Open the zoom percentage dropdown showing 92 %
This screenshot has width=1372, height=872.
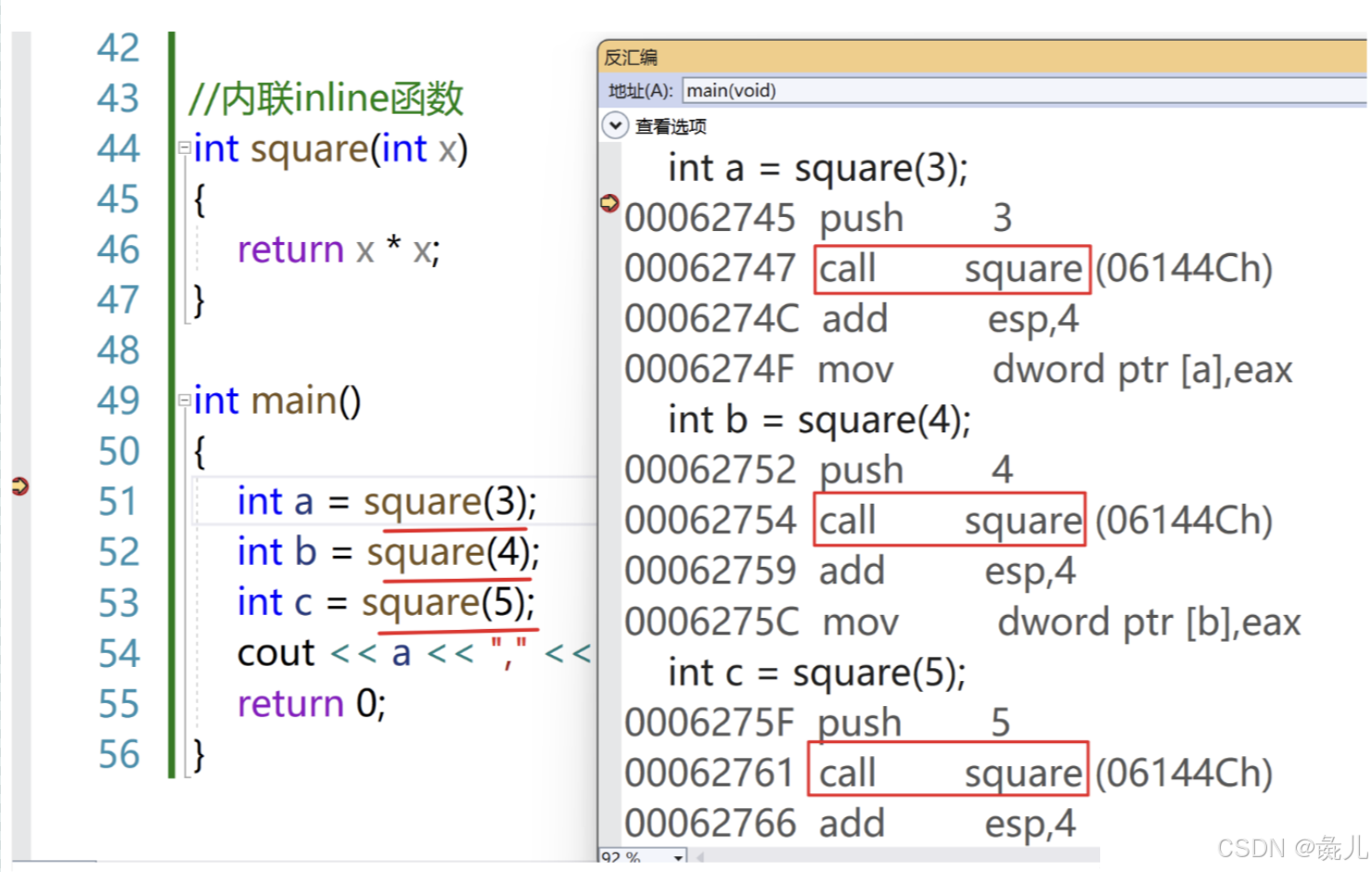click(x=678, y=857)
